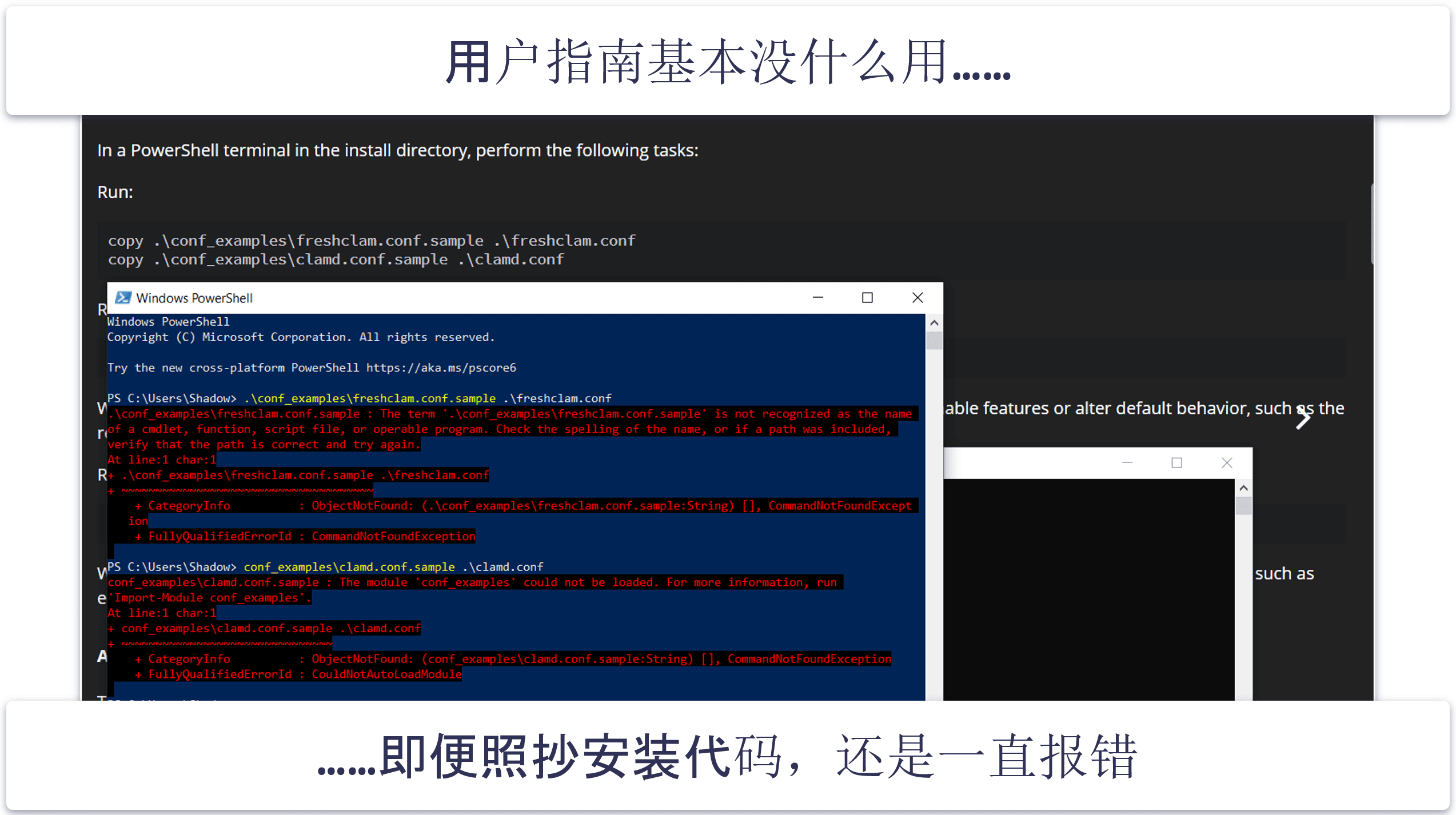Minimize the black console window behind PowerShell
This screenshot has height=815, width=1456.
(1127, 463)
